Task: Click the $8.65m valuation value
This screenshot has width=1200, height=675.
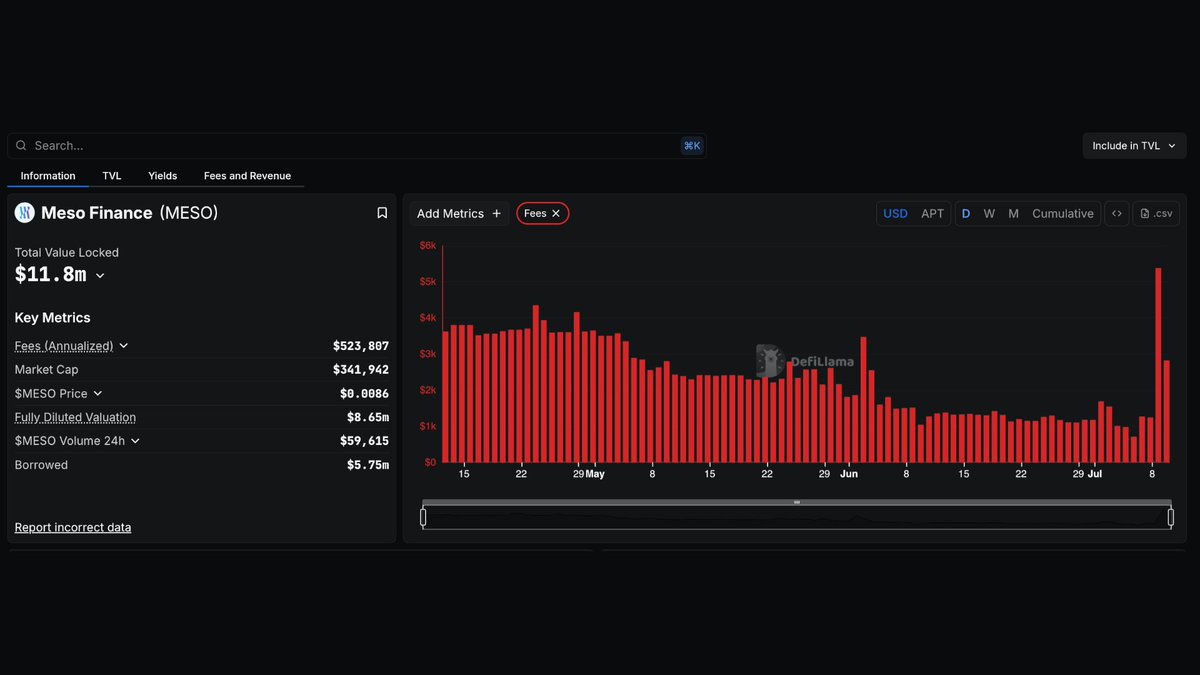Action: coord(368,418)
